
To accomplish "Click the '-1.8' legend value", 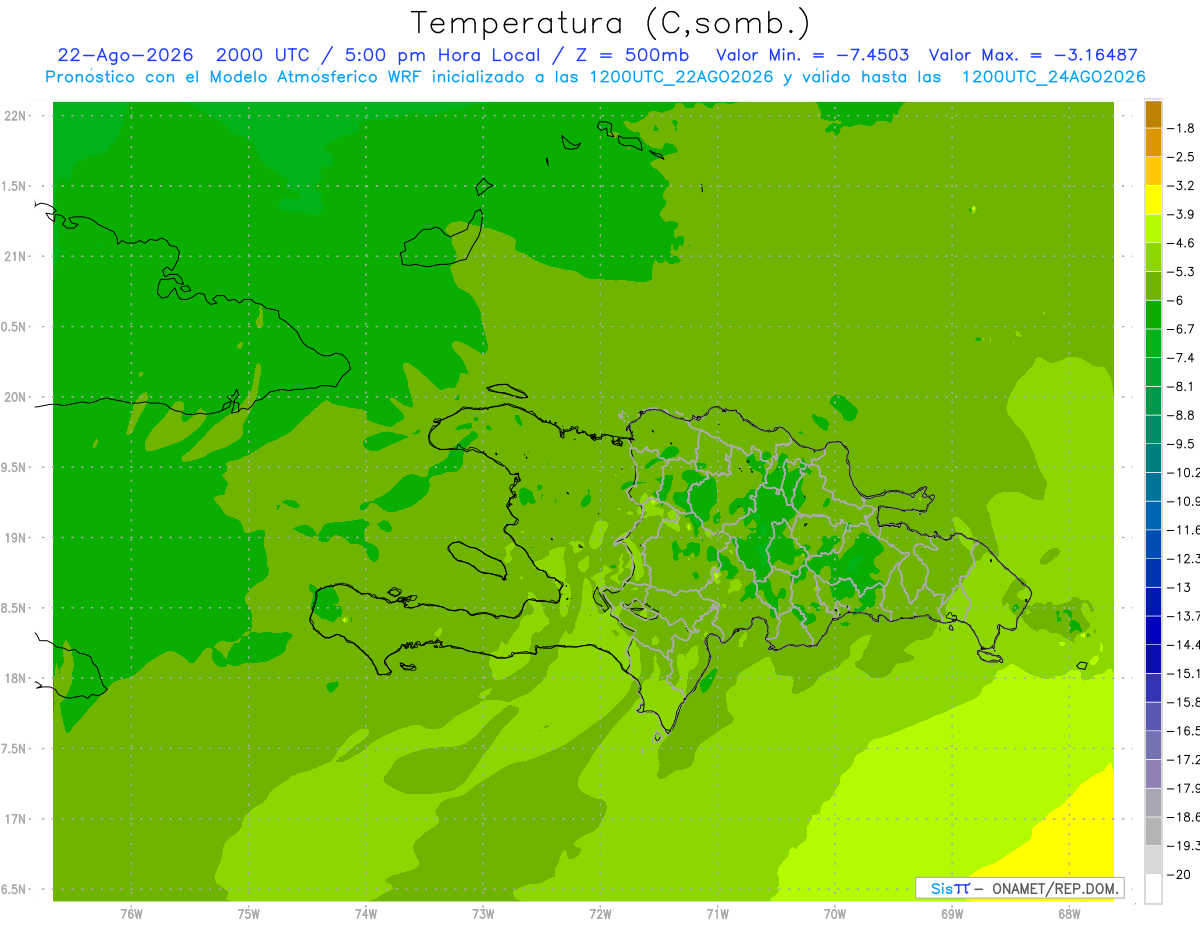I will (x=1182, y=128).
